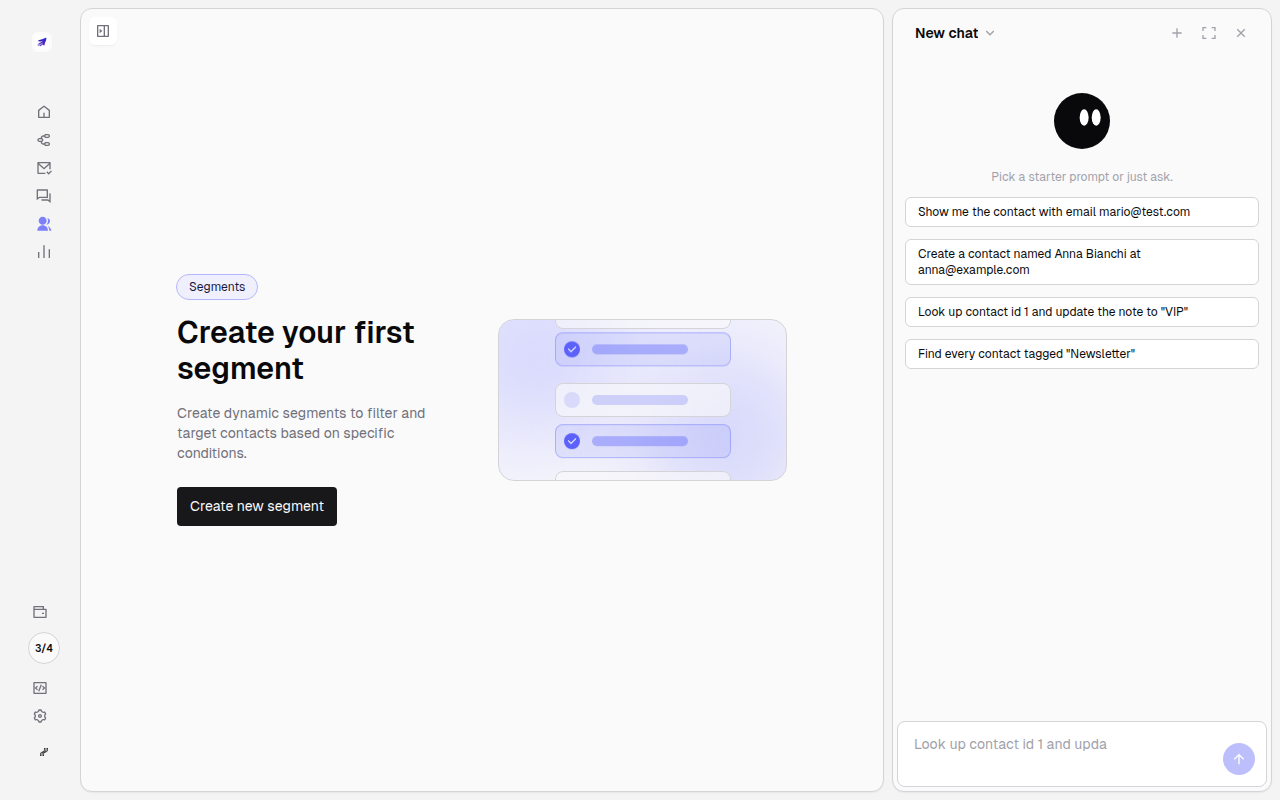Choose the update note to VIP prompt

1082,312
